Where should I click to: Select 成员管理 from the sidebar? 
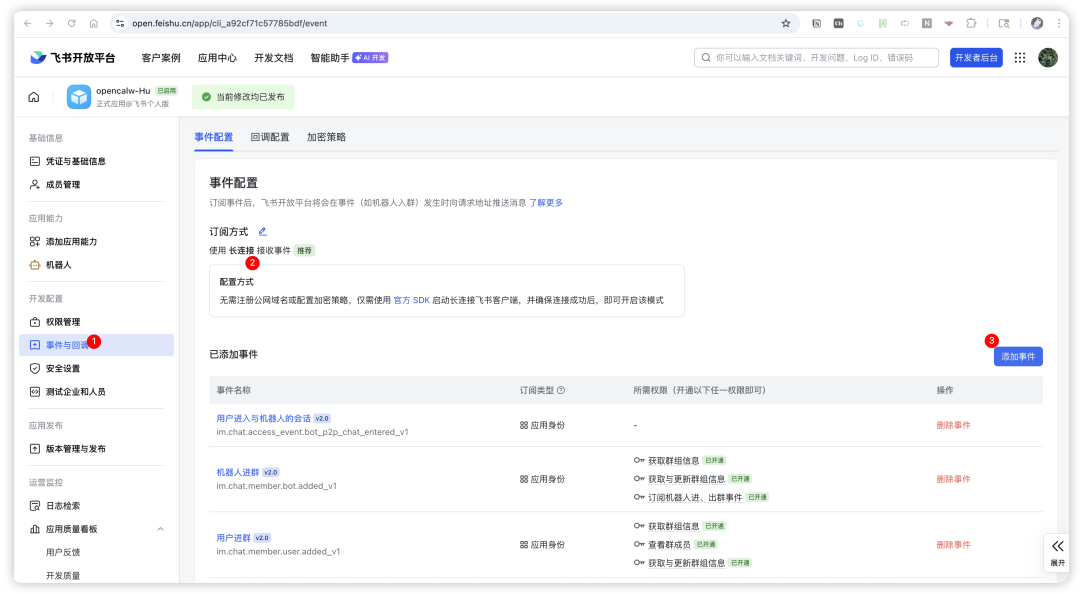point(64,184)
